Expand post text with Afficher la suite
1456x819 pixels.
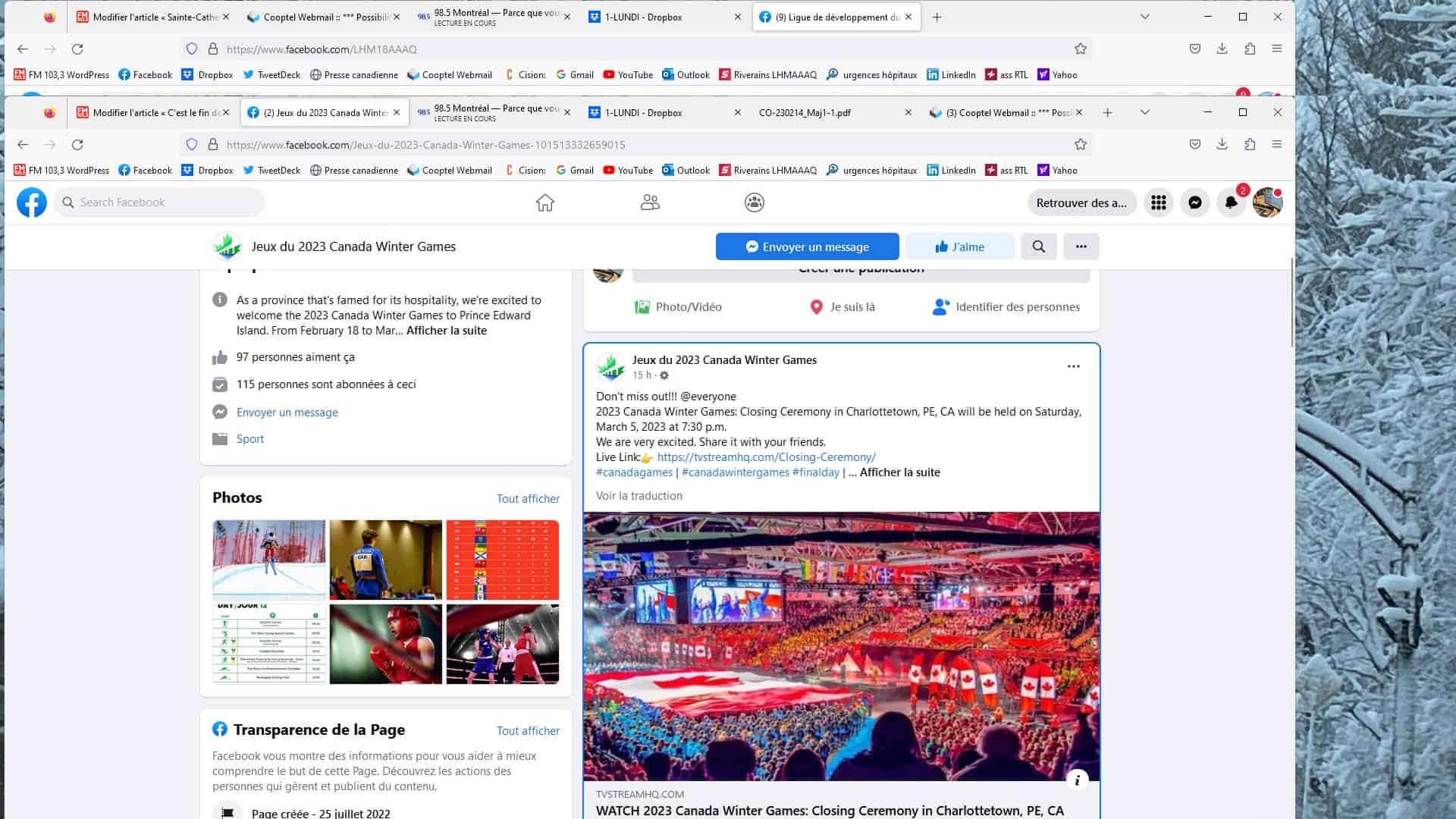click(x=899, y=472)
